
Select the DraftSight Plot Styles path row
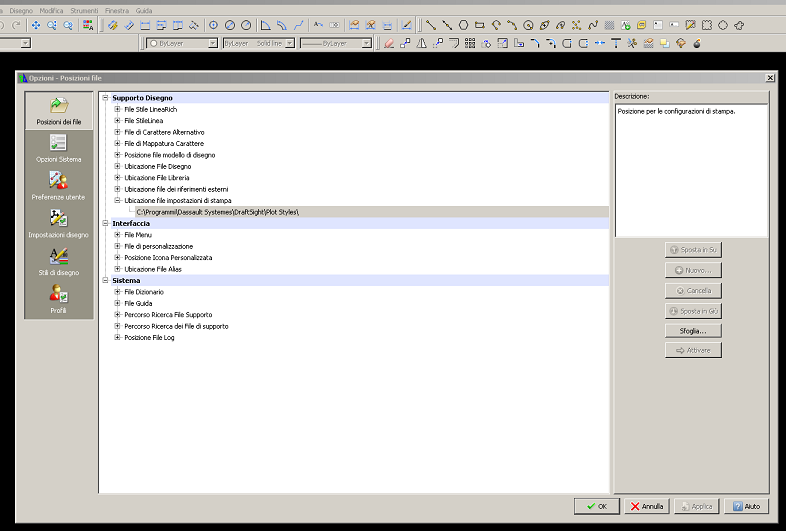pyautogui.click(x=372, y=212)
